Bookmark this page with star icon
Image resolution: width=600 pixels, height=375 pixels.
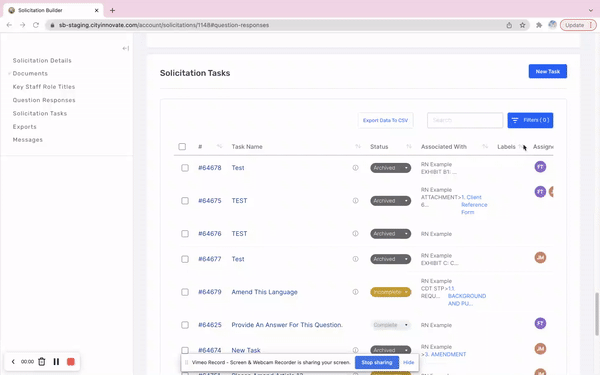pyautogui.click(x=522, y=25)
